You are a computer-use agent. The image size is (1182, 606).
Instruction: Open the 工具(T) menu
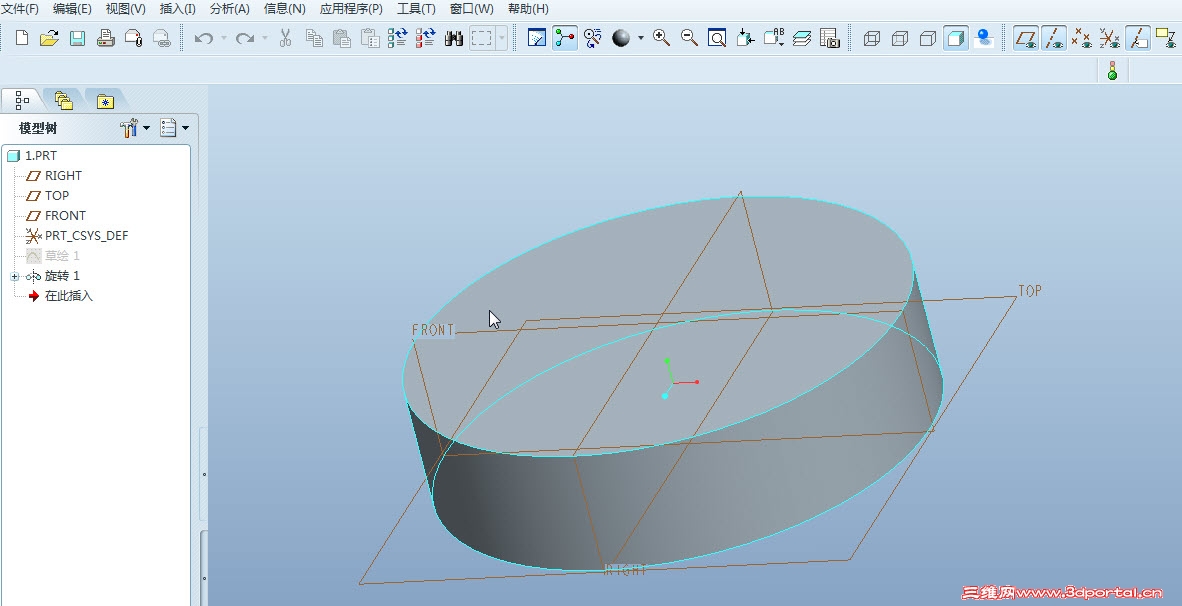click(416, 9)
